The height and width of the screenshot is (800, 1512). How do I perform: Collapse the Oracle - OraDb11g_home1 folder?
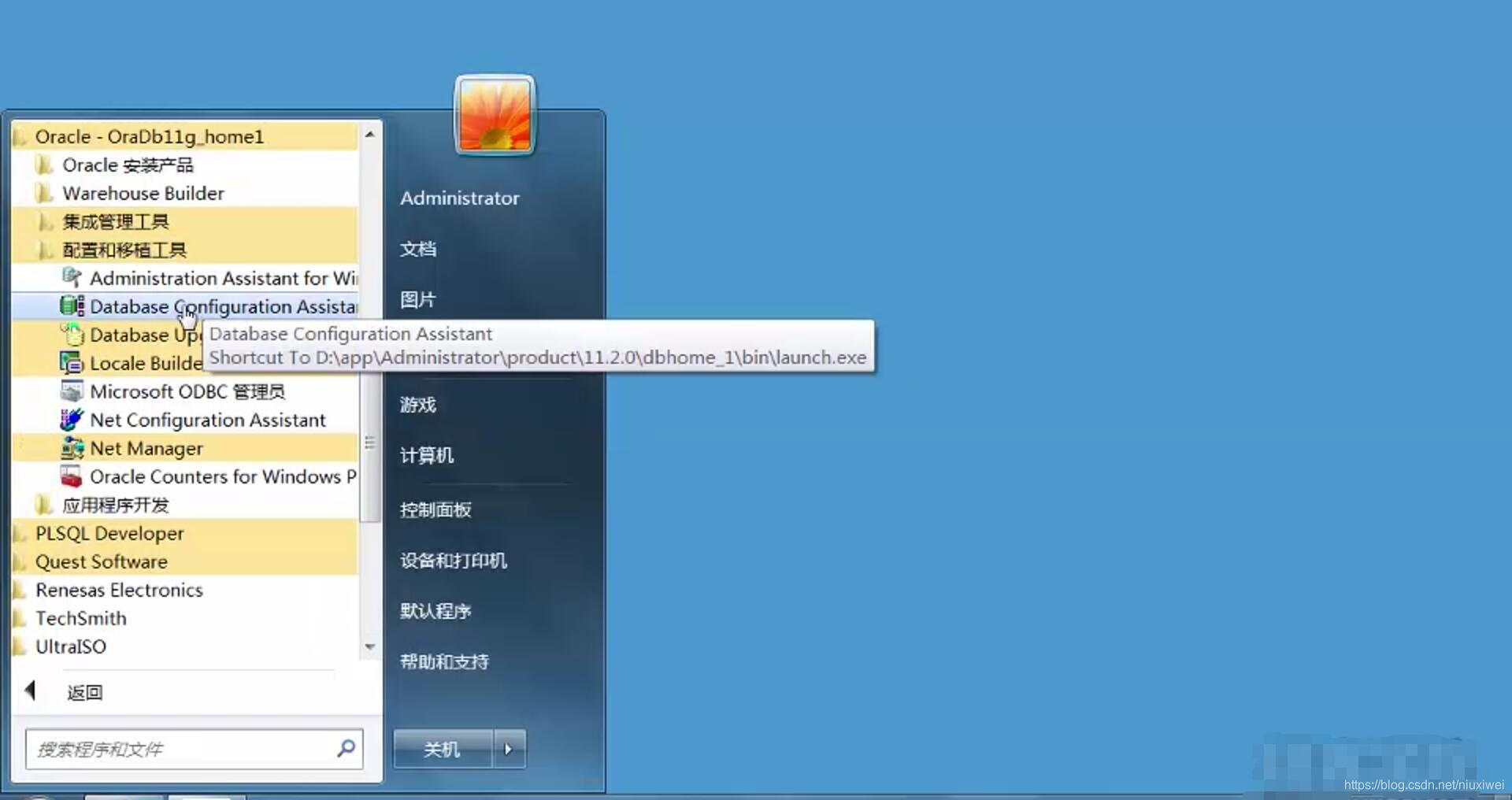[185, 136]
